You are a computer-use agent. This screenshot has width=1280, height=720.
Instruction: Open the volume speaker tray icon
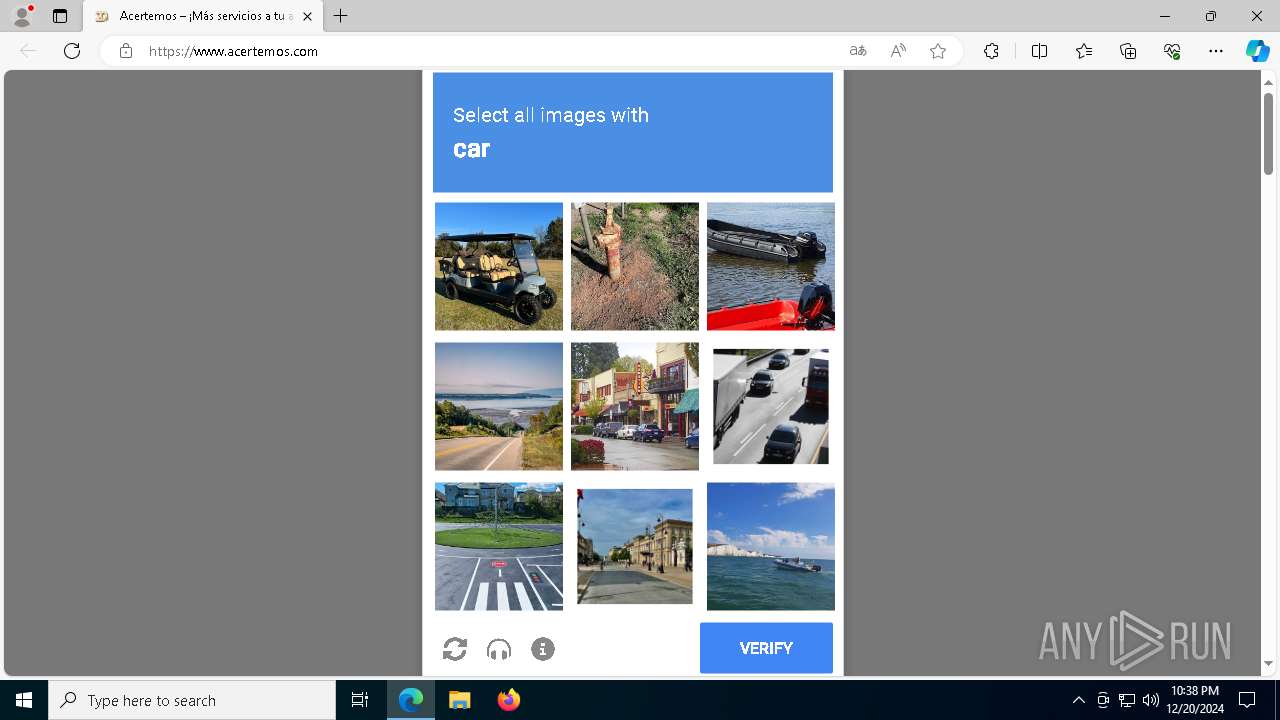[1150, 700]
